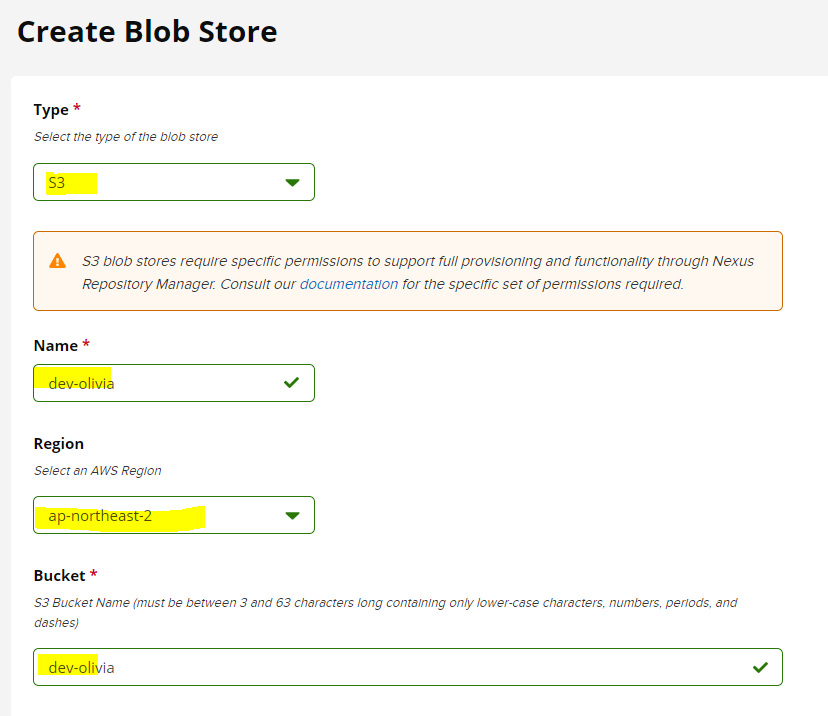The image size is (828, 716).
Task: Focus the Bucket name input field
Action: click(x=408, y=667)
